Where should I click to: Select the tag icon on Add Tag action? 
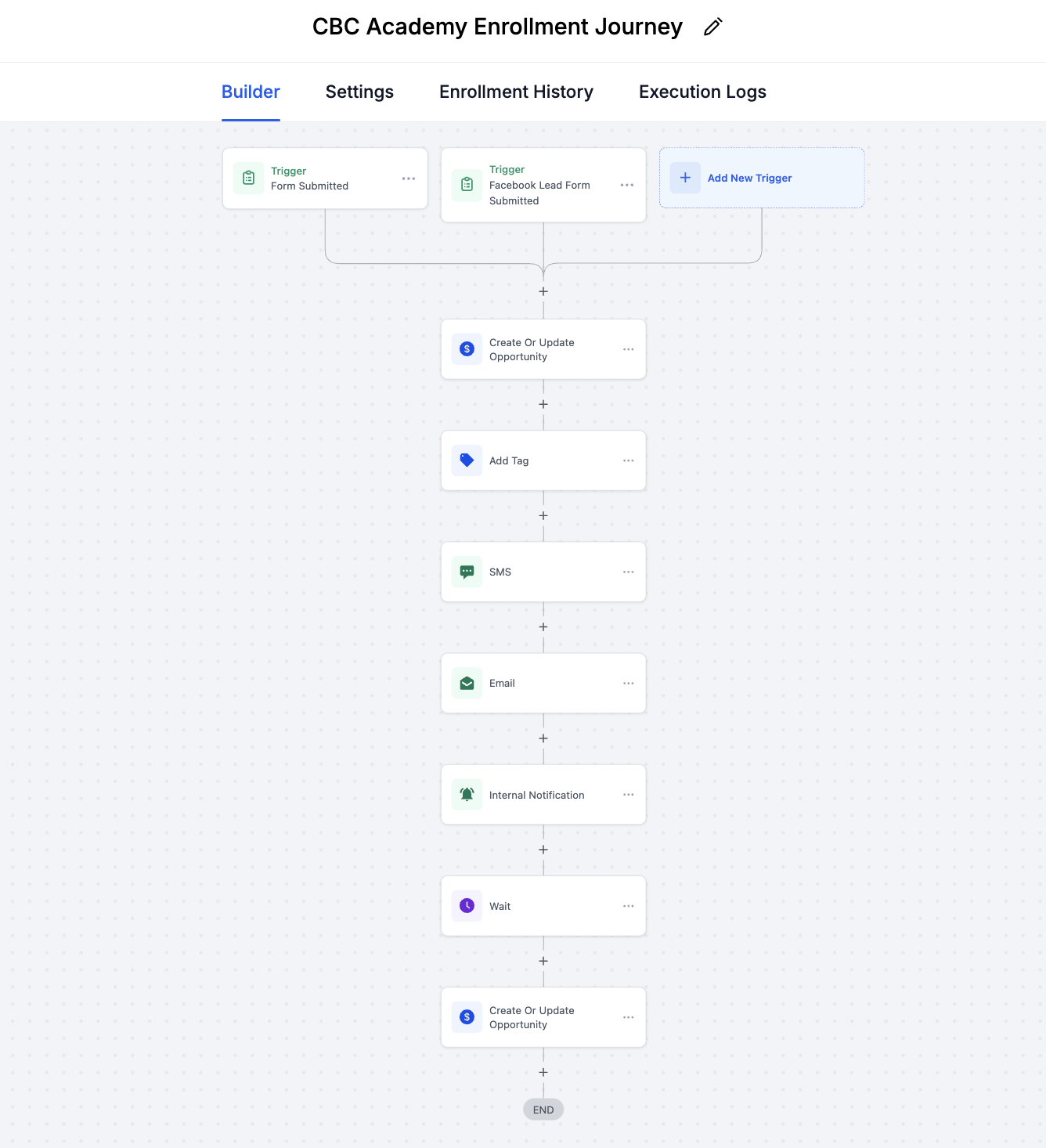[467, 460]
